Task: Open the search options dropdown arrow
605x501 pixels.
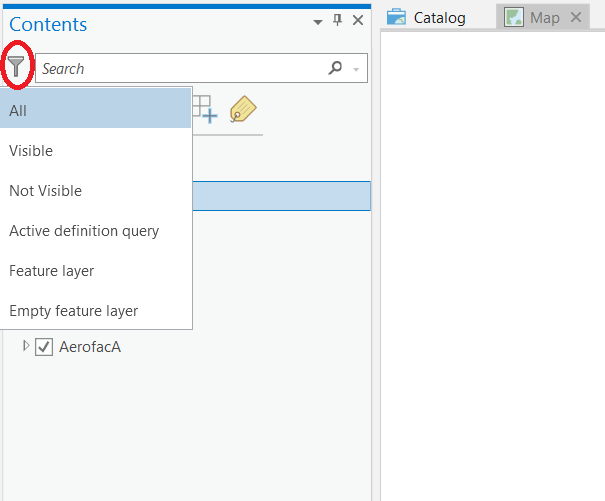Action: pyautogui.click(x=356, y=69)
